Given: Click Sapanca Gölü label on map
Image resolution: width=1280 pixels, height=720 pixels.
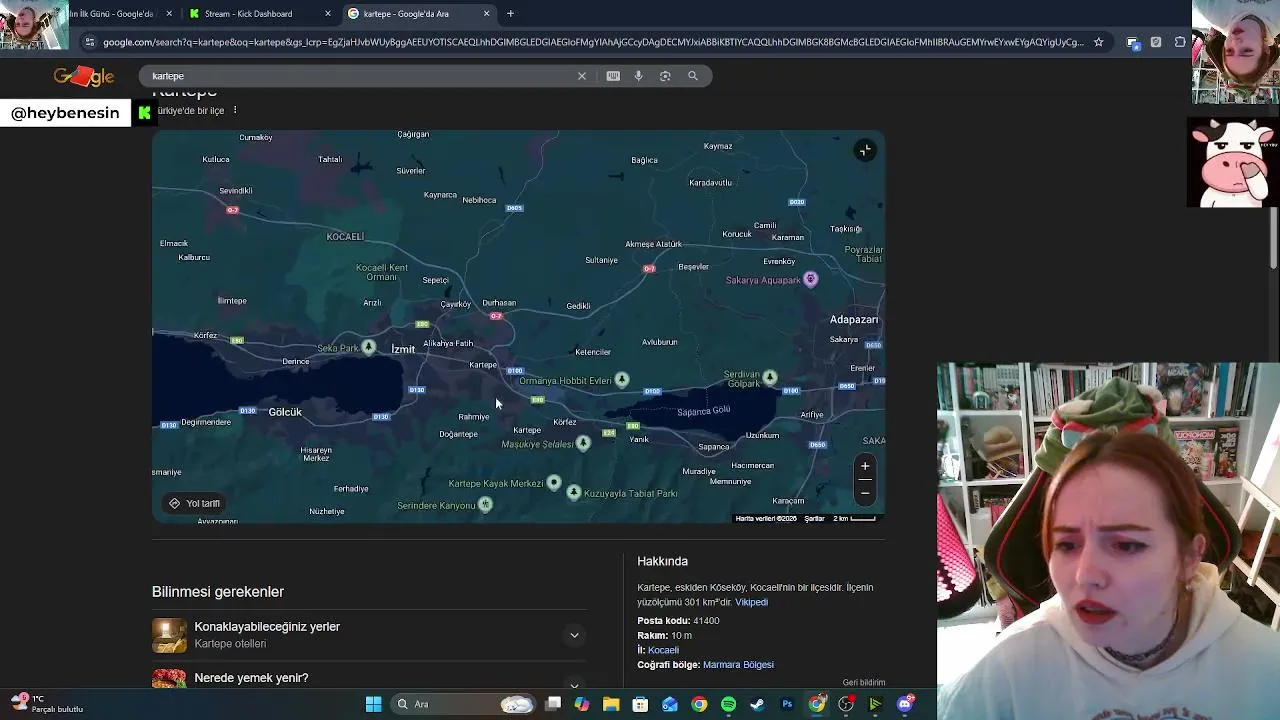Looking at the screenshot, I should [x=704, y=411].
